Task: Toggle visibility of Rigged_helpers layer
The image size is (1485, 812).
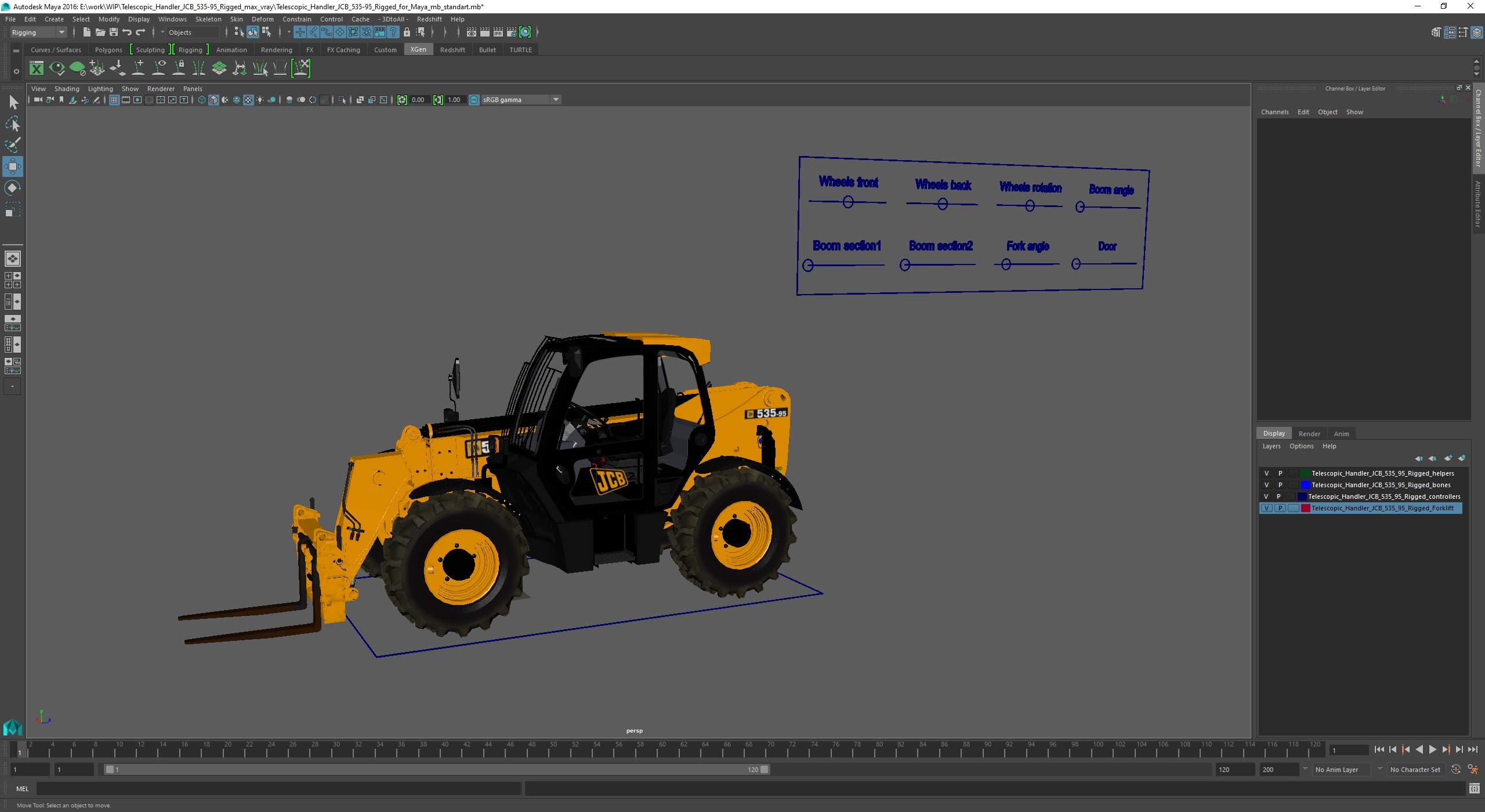Action: point(1266,473)
